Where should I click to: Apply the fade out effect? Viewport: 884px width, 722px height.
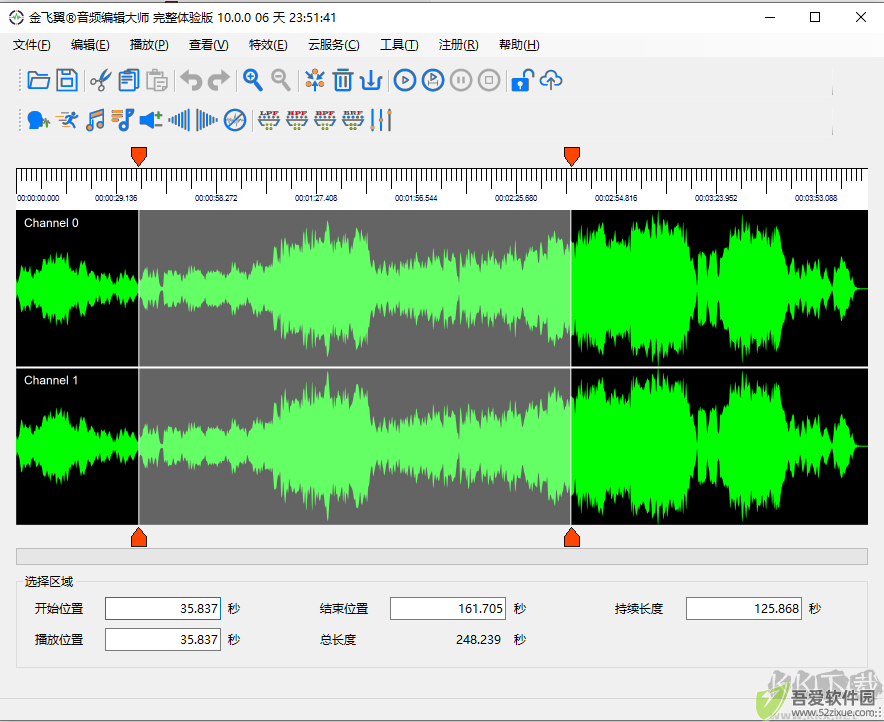coord(206,120)
